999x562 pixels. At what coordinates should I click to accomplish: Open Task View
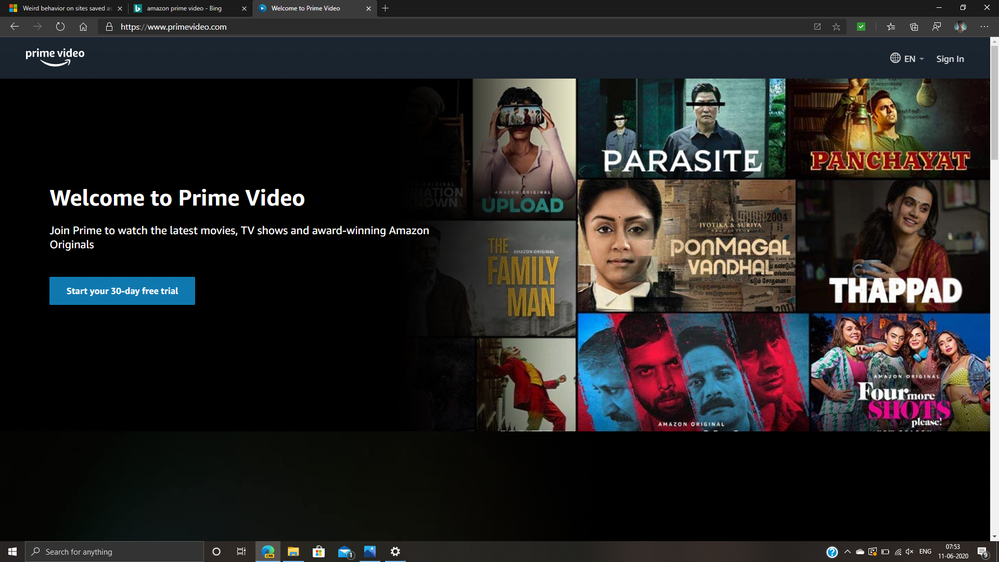[241, 551]
